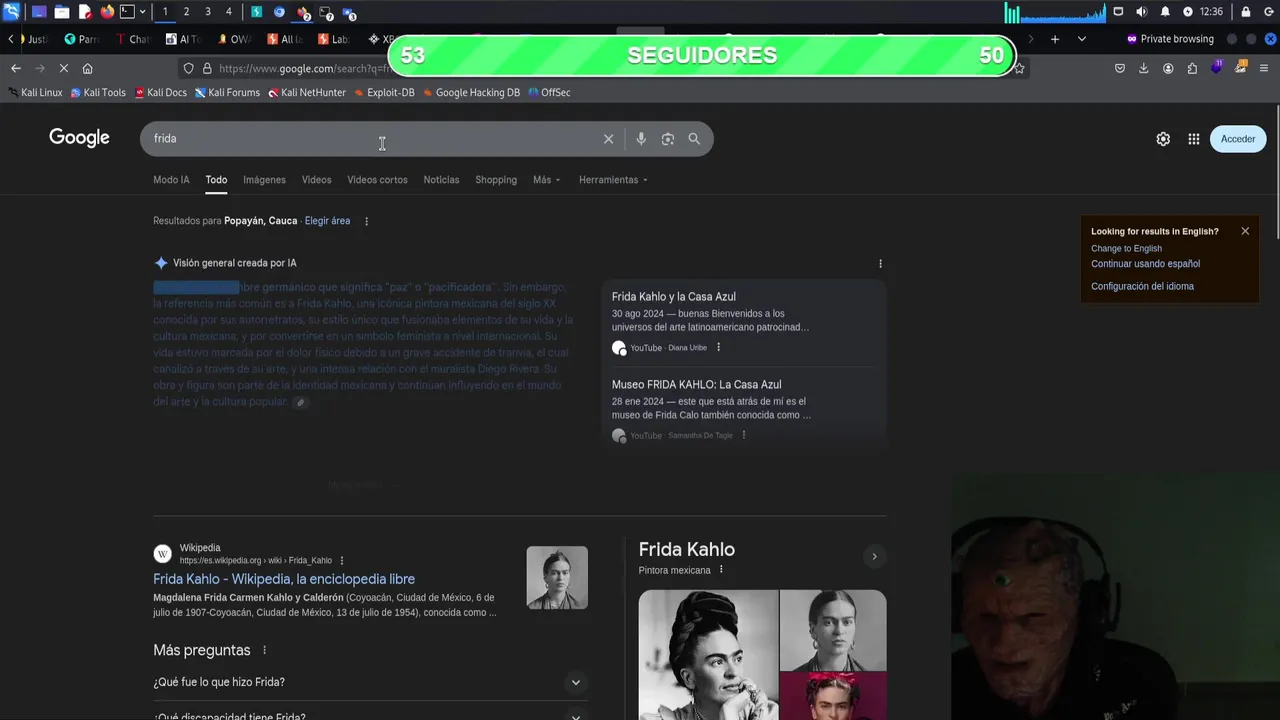Screen dimensions: 1280x720
Task: Open the Kali applications menu icon
Action: (11, 12)
